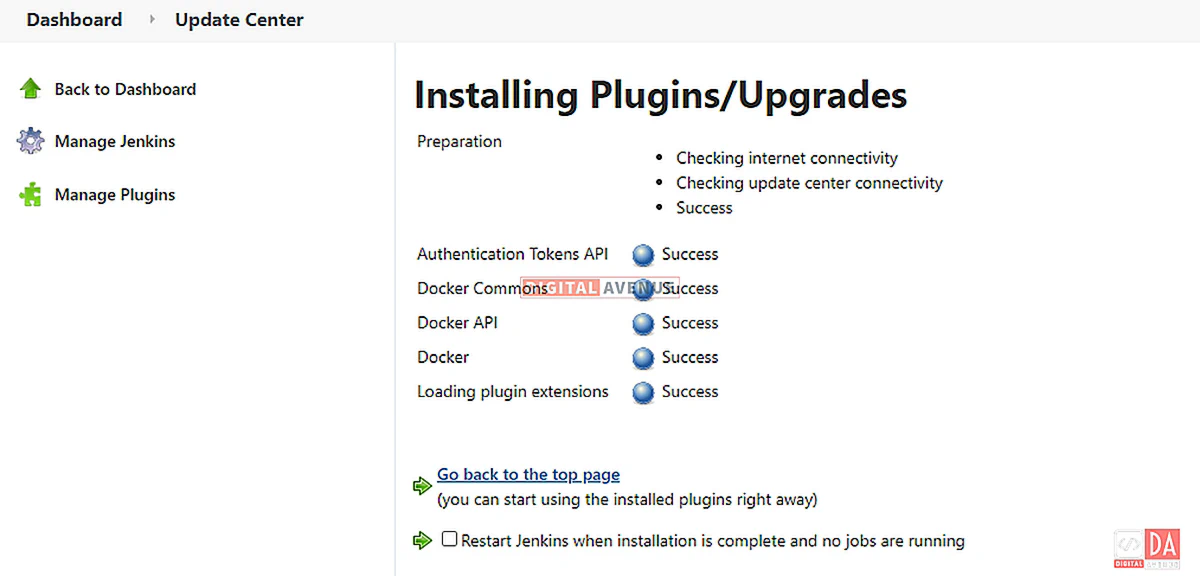1200x576 pixels.
Task: Open the Dashboard breadcrumb
Action: 74,20
